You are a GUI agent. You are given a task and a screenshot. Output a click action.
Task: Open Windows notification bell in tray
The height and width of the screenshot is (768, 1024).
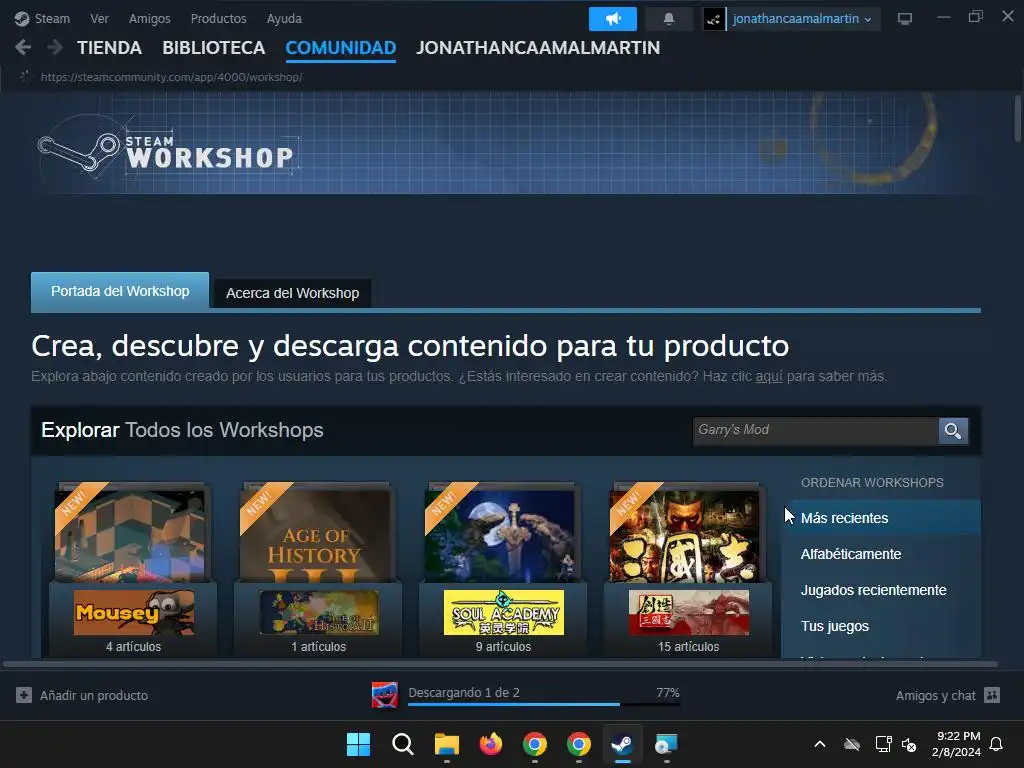coord(997,744)
